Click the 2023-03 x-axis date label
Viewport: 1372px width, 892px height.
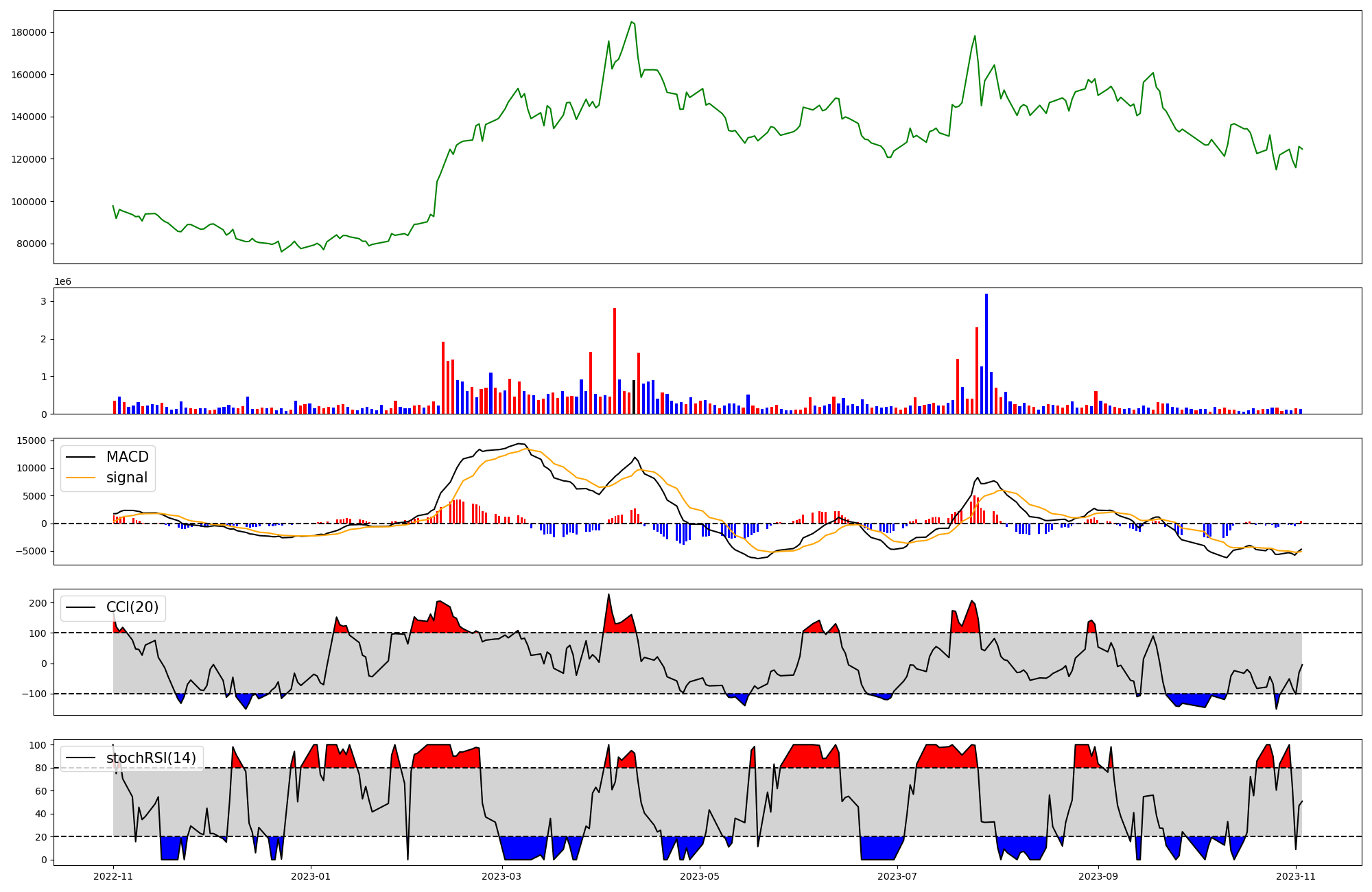(x=502, y=876)
